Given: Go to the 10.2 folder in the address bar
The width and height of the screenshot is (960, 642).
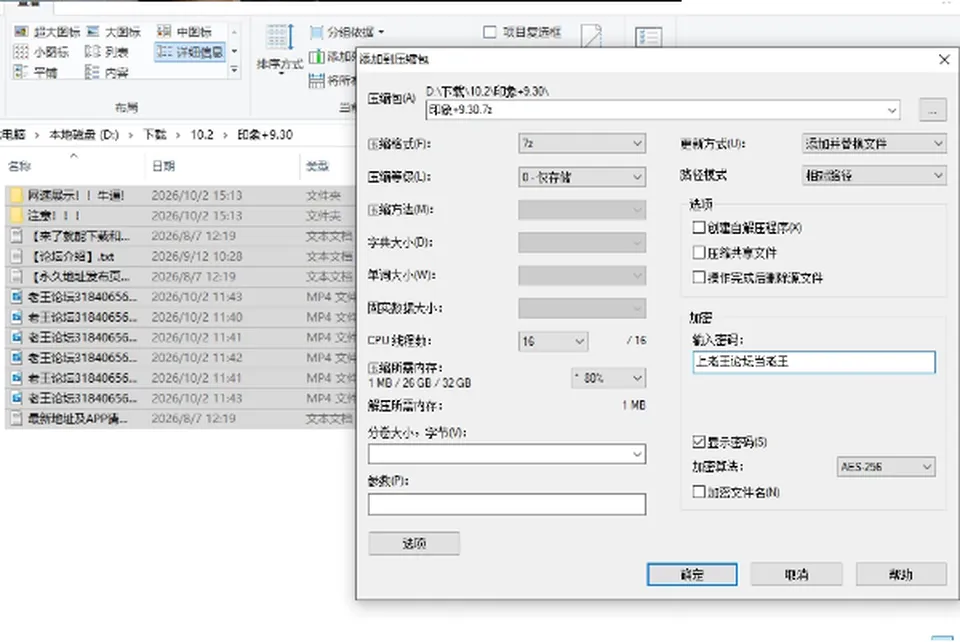Looking at the screenshot, I should [202, 135].
